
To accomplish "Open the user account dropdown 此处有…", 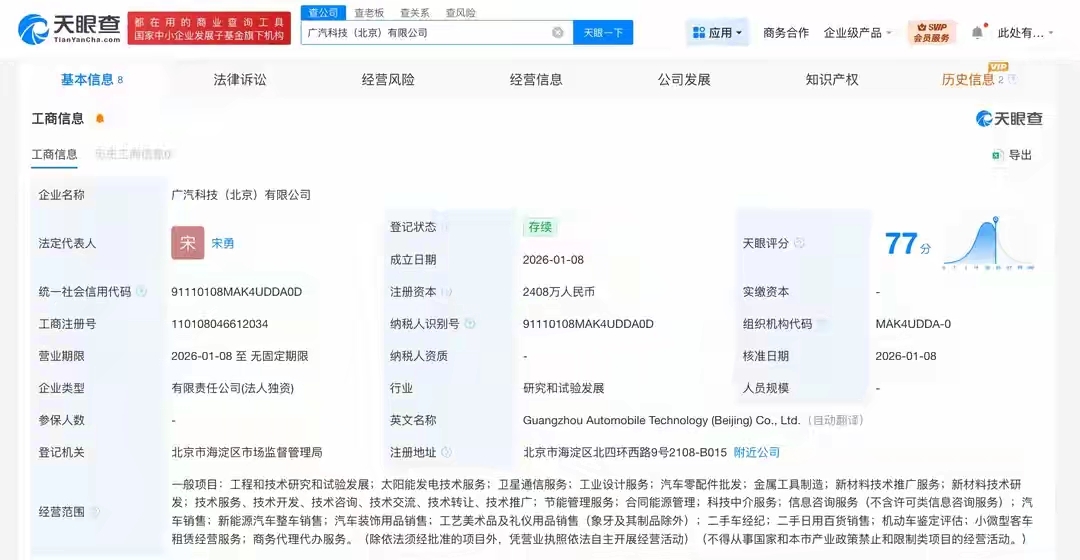I will 1026,32.
